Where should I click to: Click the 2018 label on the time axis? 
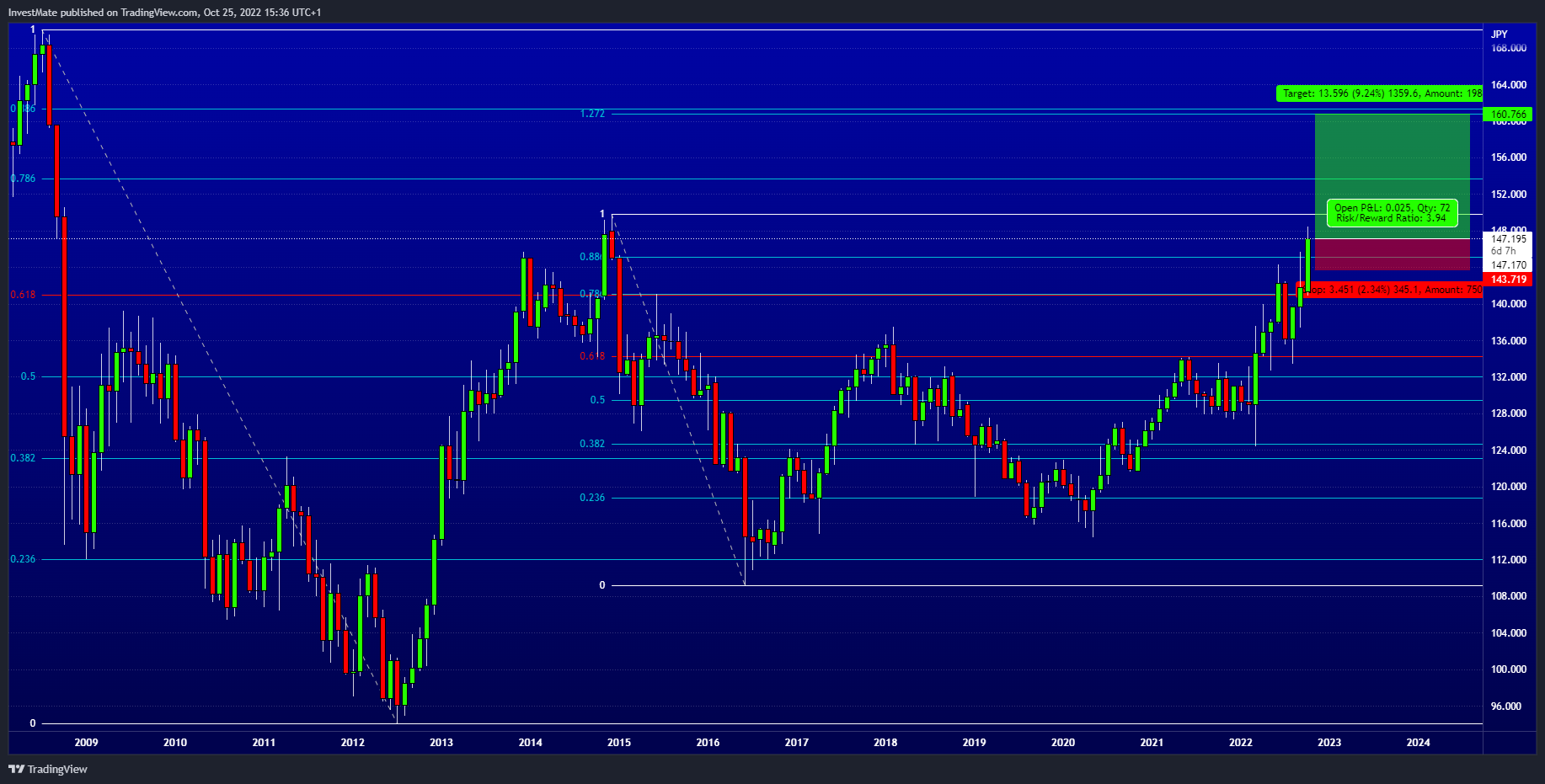tap(885, 743)
